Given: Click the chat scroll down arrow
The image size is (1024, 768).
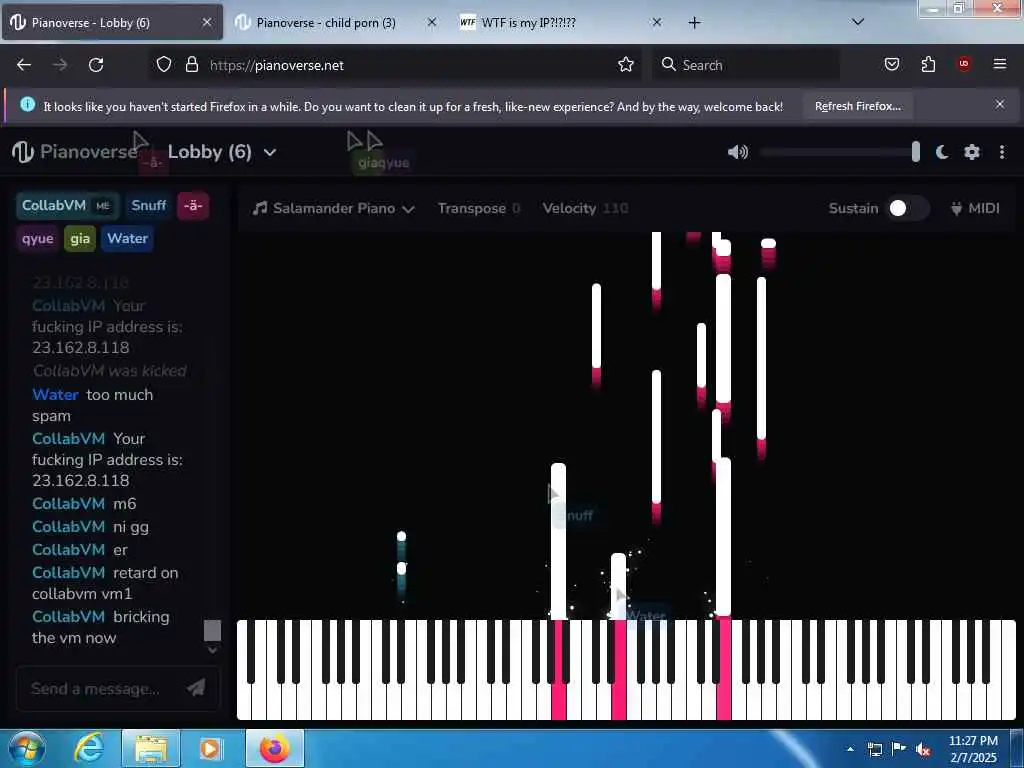Looking at the screenshot, I should (212, 650).
